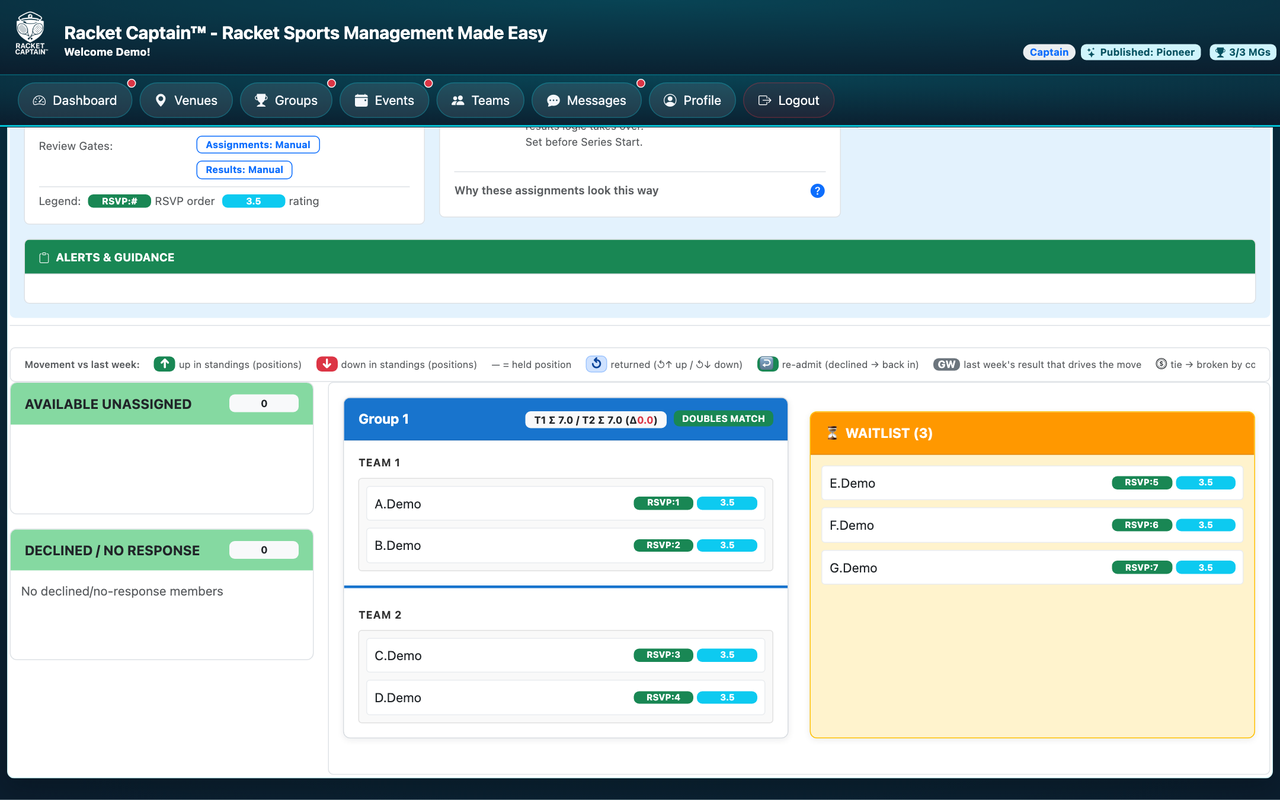The height and width of the screenshot is (800, 1280).
Task: Expand 'Why these assignments look this way'
Action: 640,191
